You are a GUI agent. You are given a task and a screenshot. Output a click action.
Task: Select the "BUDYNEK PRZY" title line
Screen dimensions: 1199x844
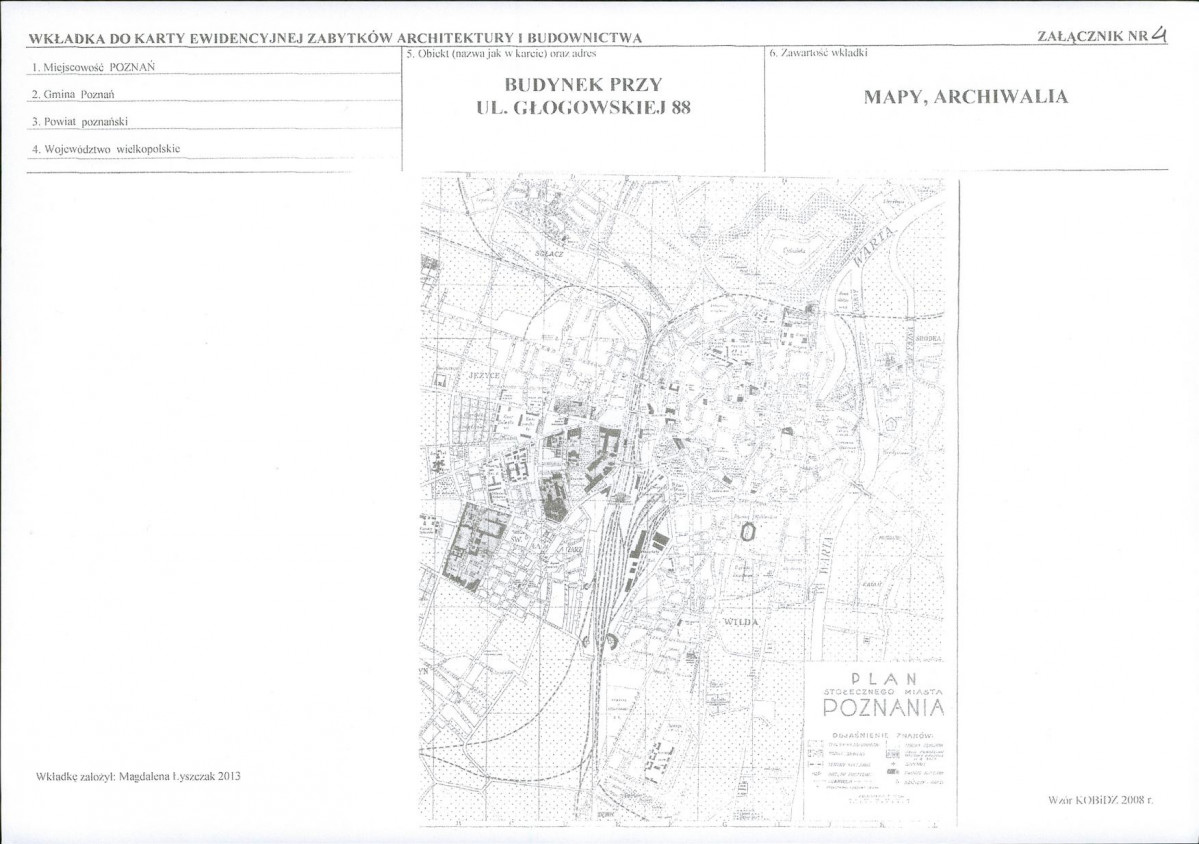point(583,84)
